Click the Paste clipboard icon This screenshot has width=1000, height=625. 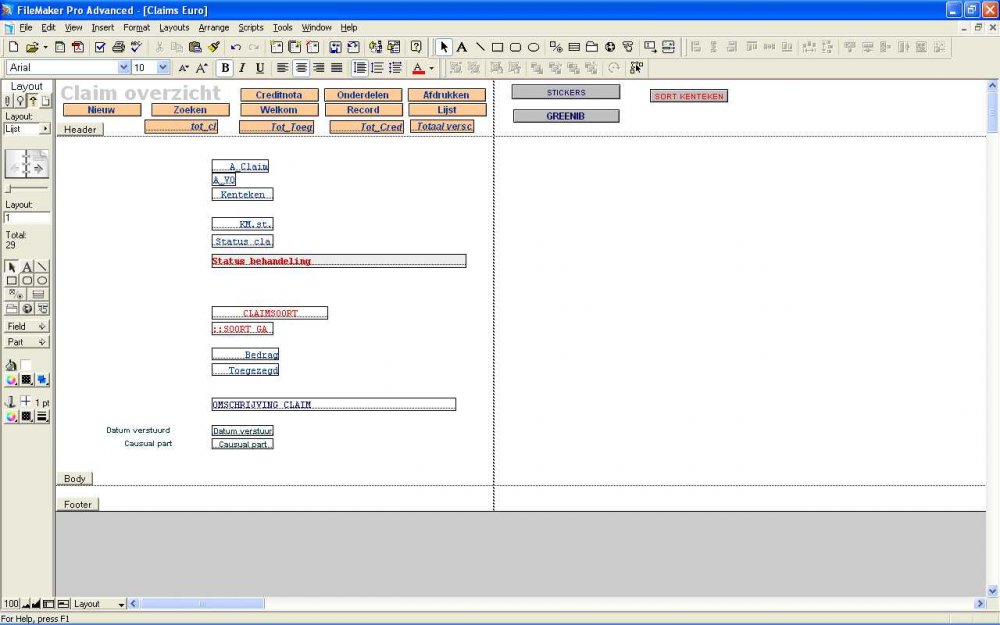point(195,47)
